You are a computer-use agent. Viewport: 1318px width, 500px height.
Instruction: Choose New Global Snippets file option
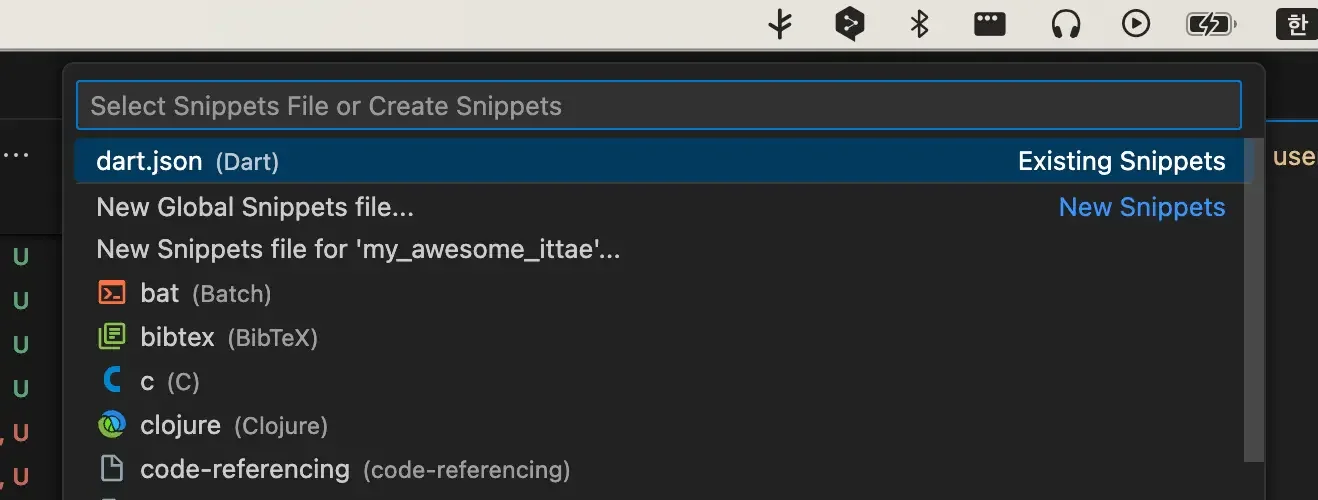click(660, 207)
